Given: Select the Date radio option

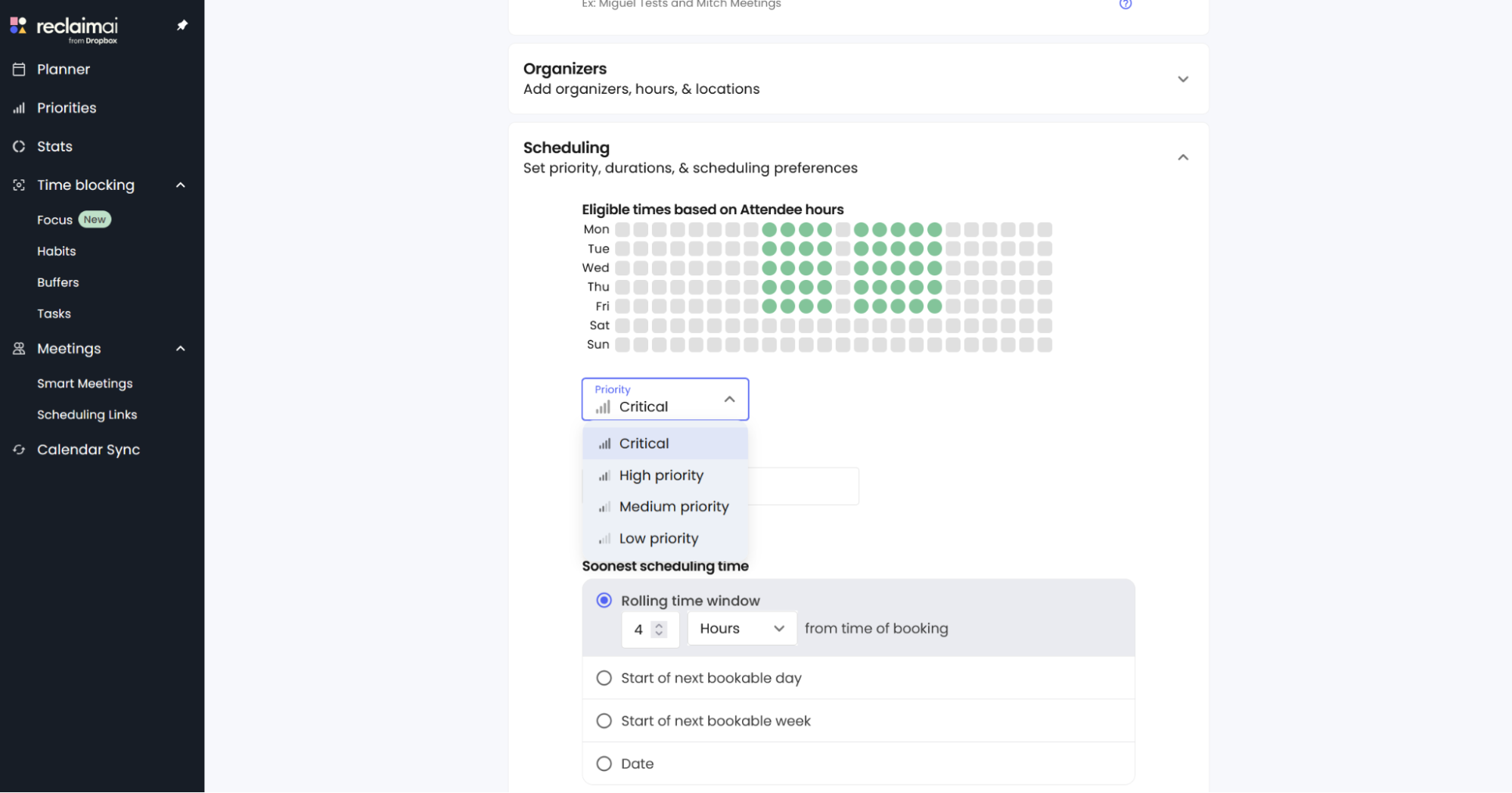Looking at the screenshot, I should pos(604,763).
